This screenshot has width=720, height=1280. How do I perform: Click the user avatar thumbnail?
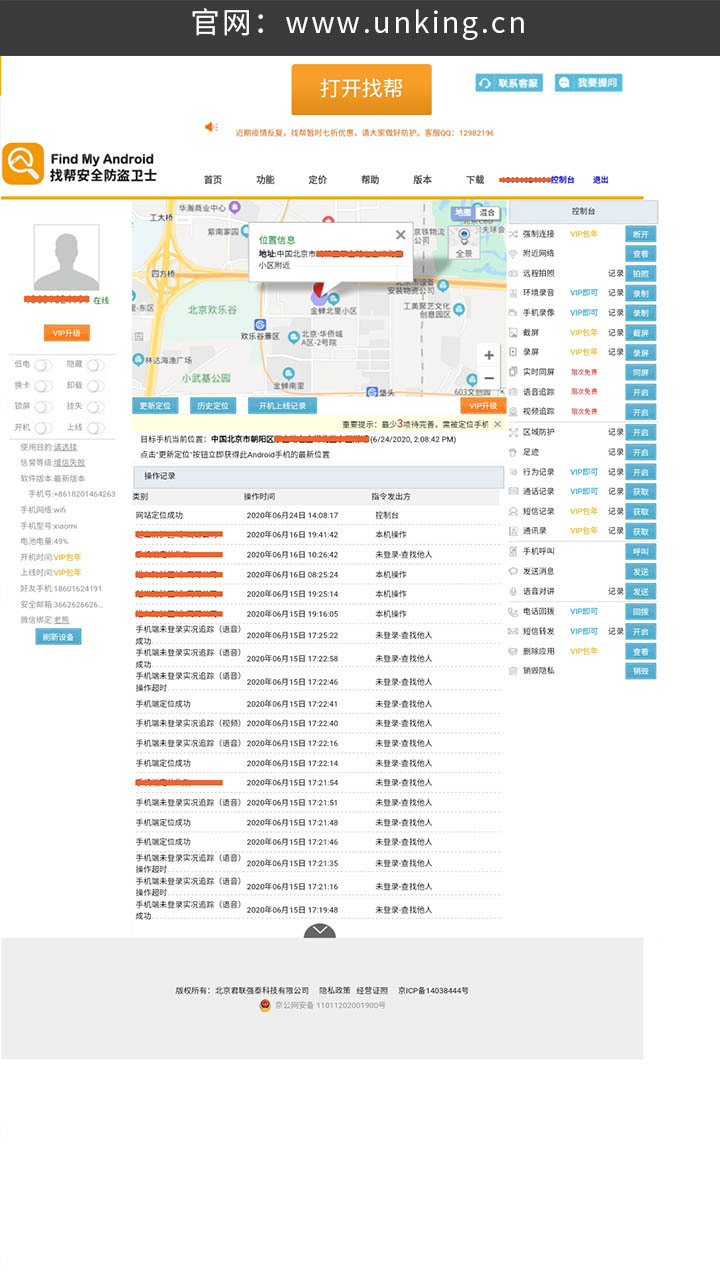tap(67, 257)
